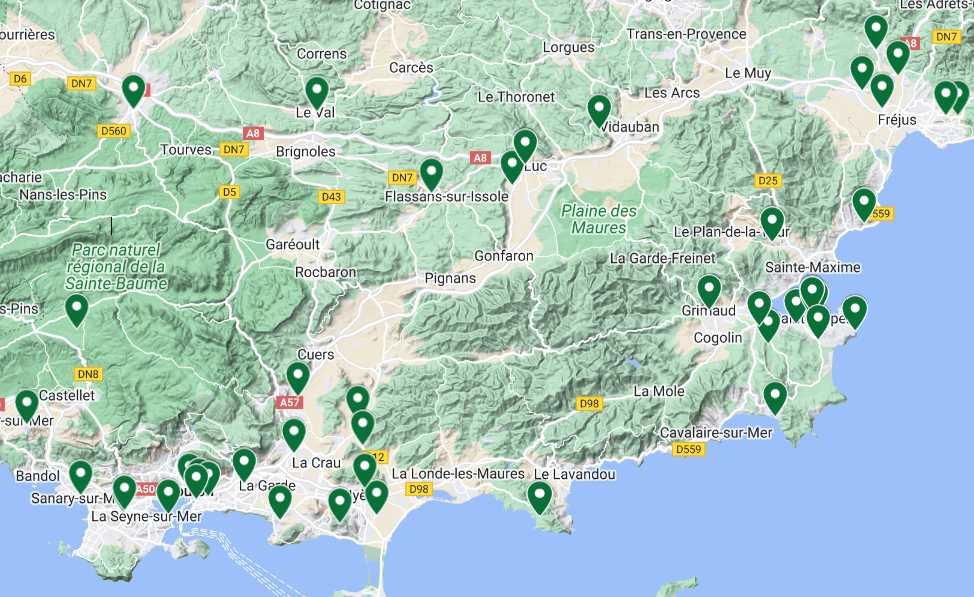The height and width of the screenshot is (597, 974).
Task: Click the Gonfaron place name
Action: [x=504, y=256]
